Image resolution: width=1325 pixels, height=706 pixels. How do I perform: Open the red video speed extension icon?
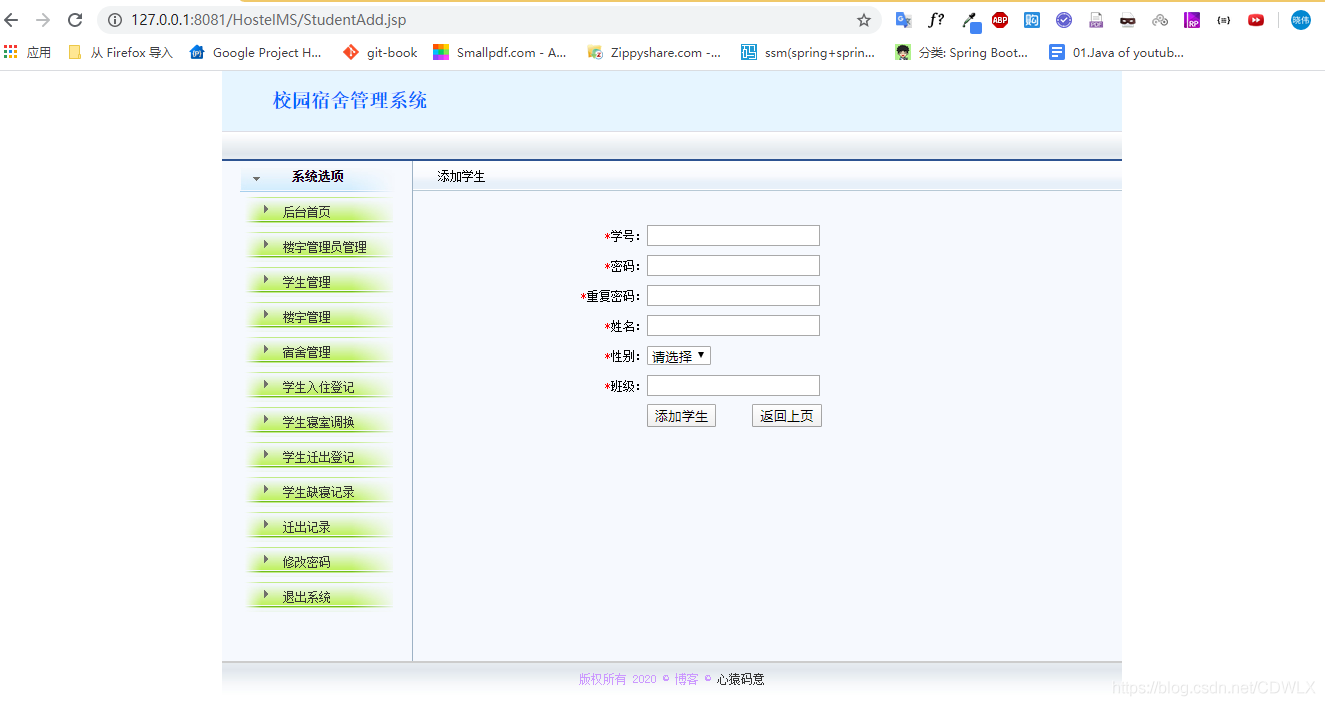point(1256,19)
